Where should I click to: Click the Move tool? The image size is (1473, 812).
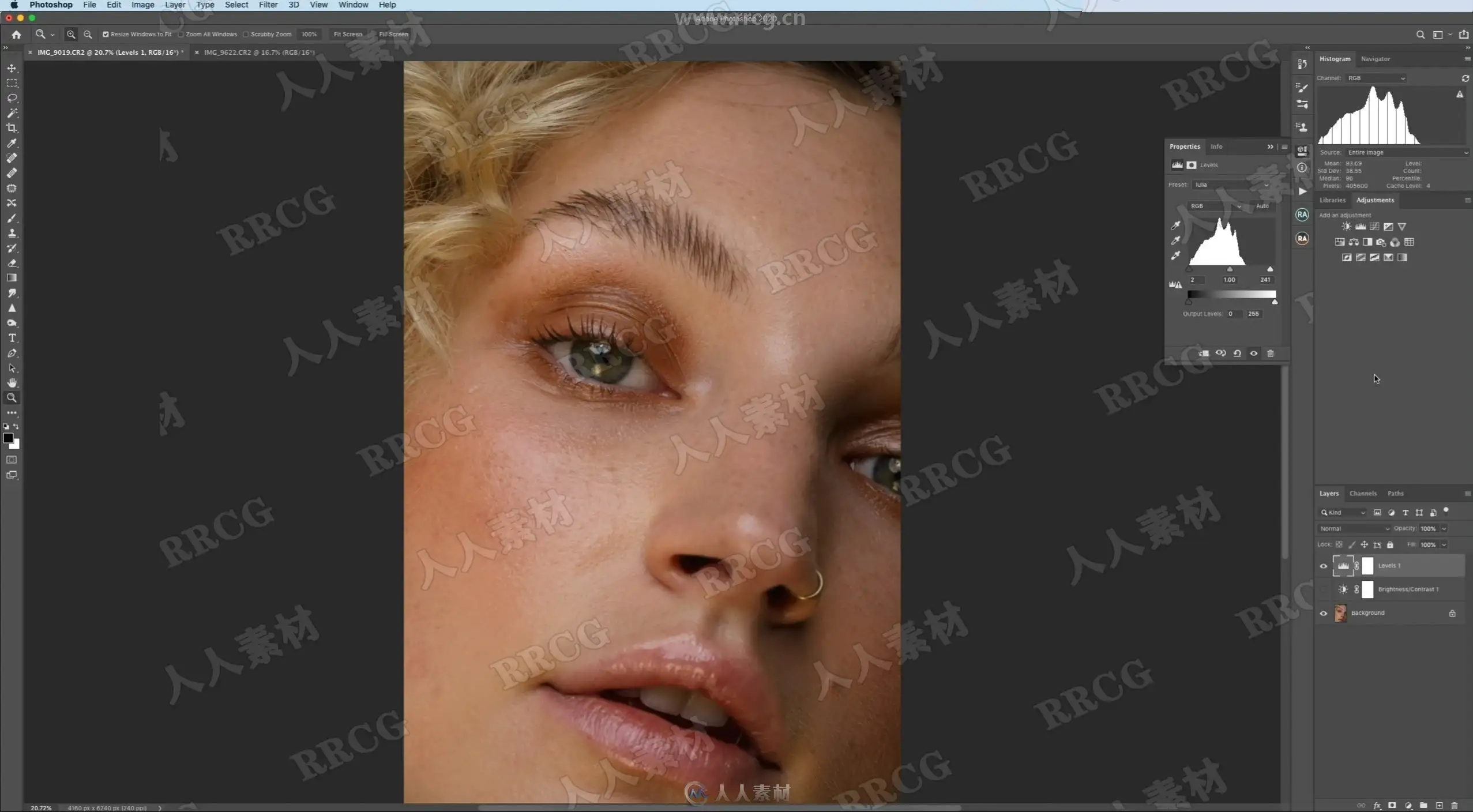click(12, 68)
